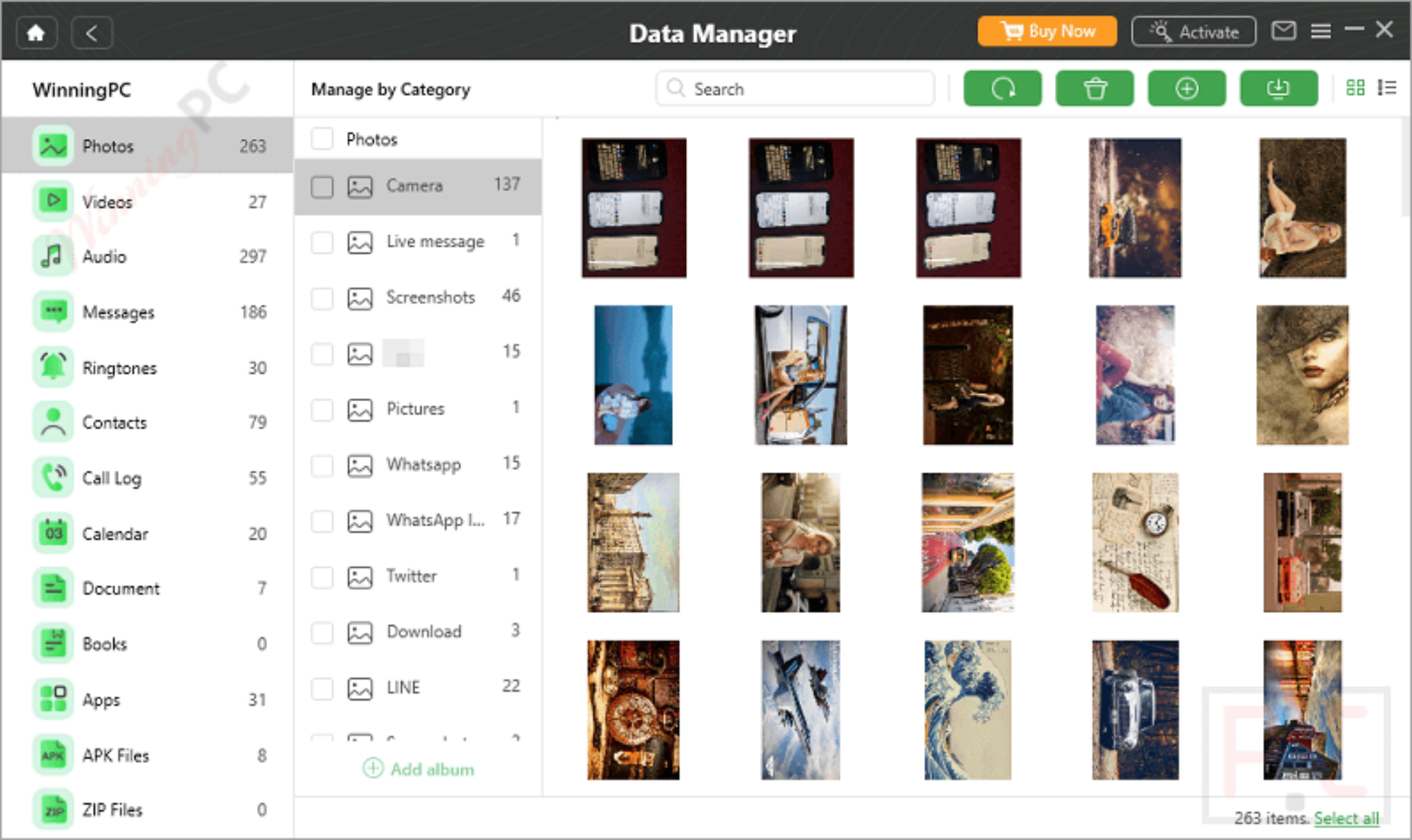Open Document category in sidebar
This screenshot has width=1412, height=840.
(148, 588)
